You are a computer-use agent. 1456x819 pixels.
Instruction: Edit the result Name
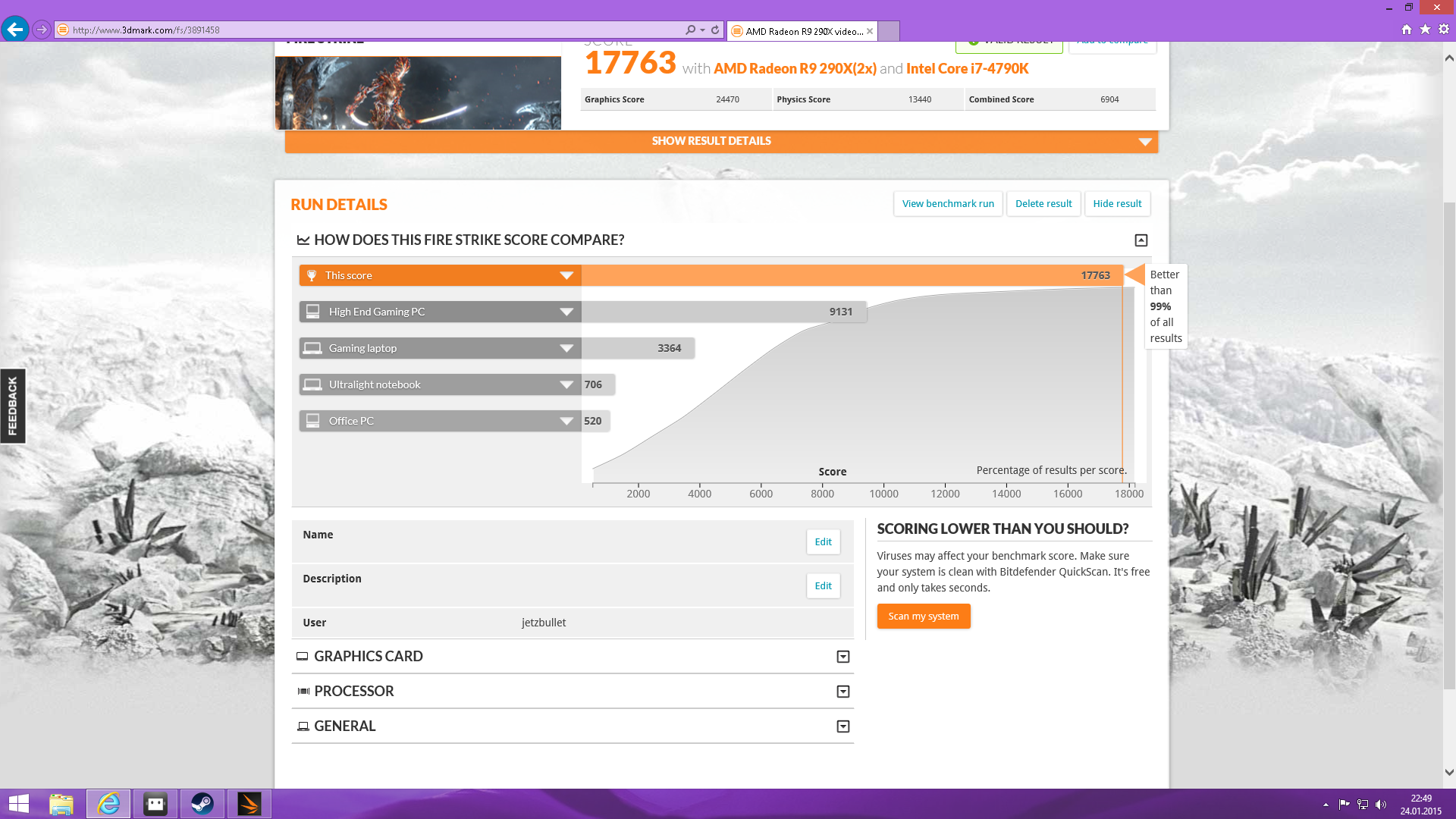click(x=823, y=542)
